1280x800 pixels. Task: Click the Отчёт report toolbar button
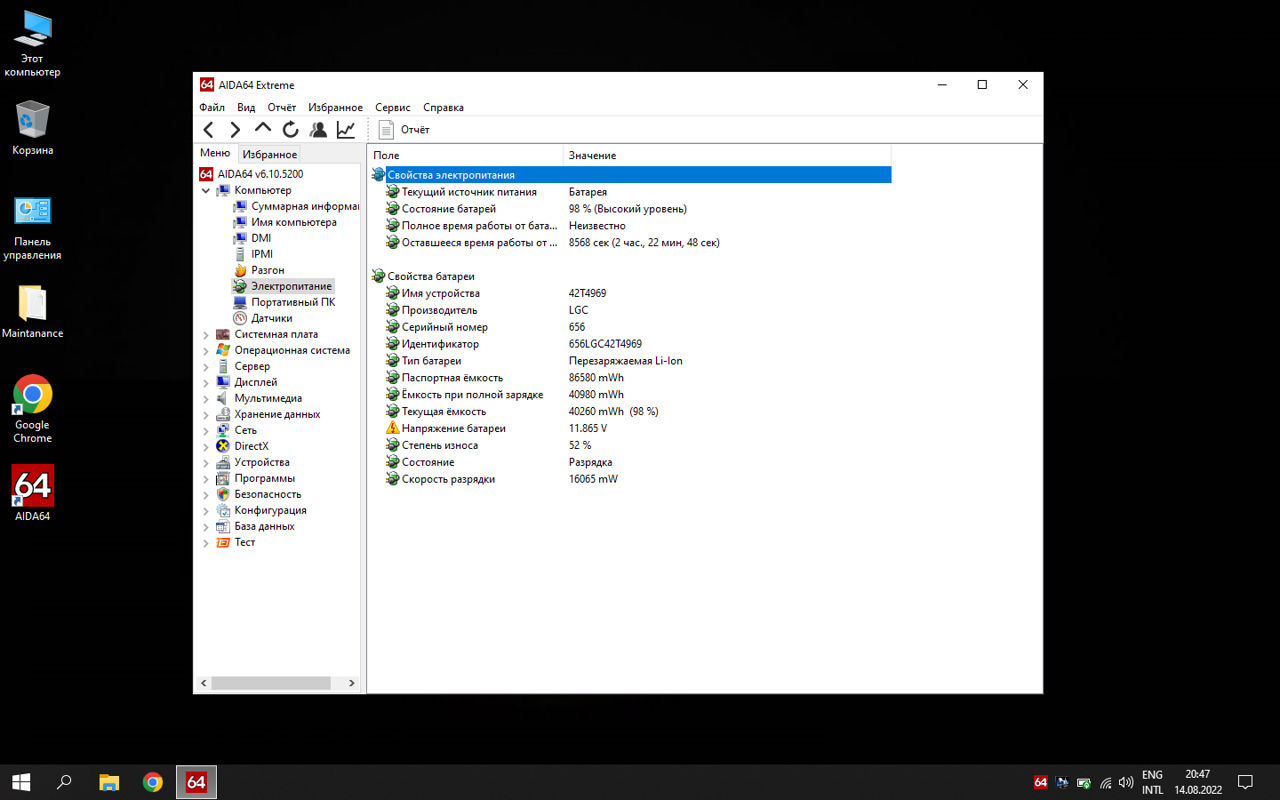[x=404, y=129]
